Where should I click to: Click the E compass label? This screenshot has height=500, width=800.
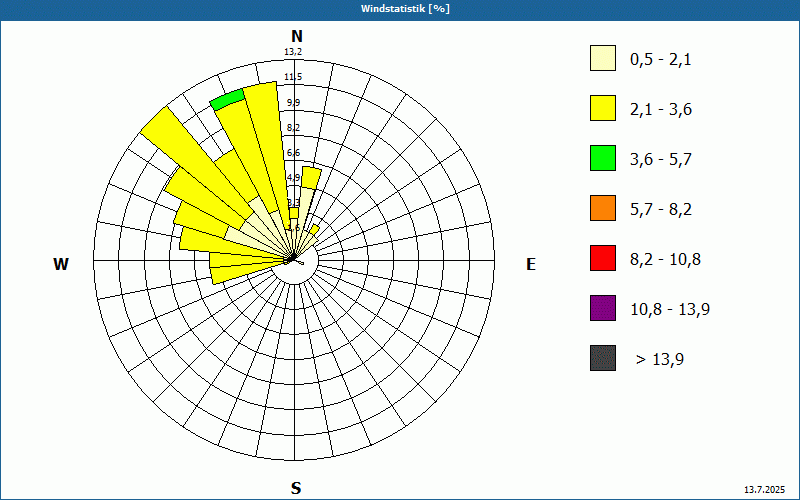click(x=531, y=264)
